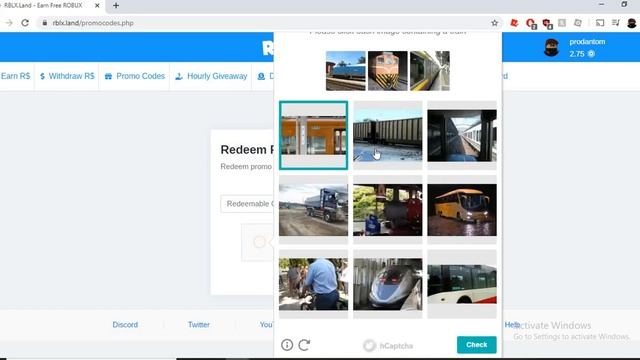
Task: Open the Discord footer link
Action: point(125,324)
